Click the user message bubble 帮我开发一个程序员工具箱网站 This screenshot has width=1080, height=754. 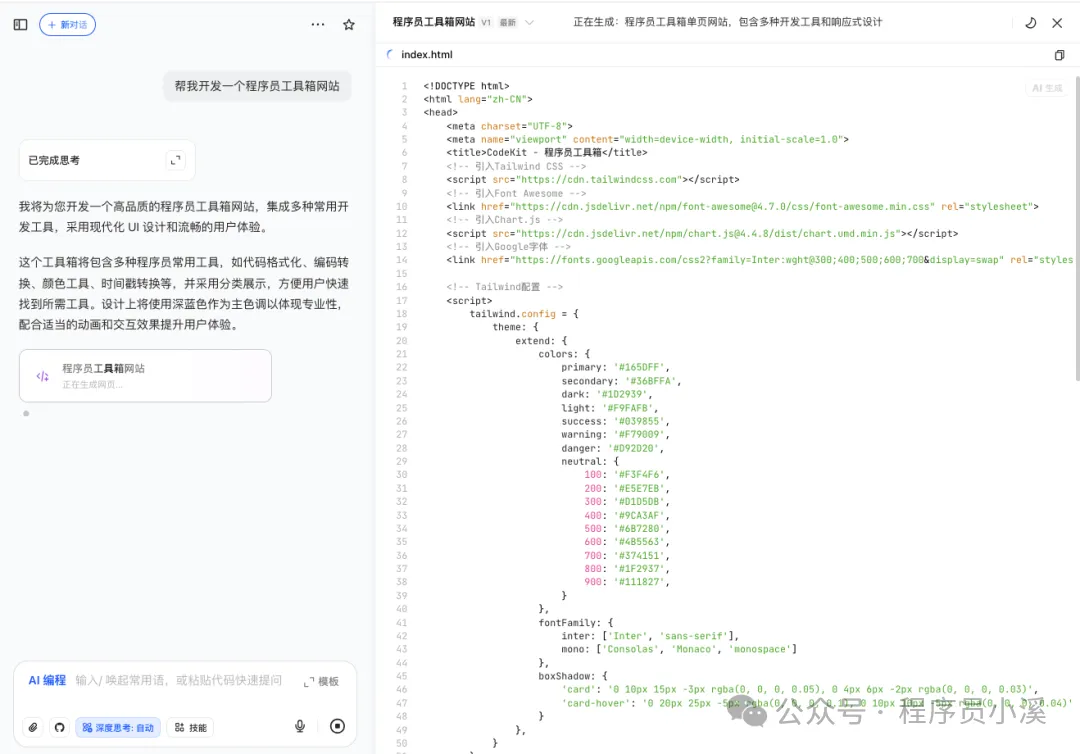(x=257, y=86)
